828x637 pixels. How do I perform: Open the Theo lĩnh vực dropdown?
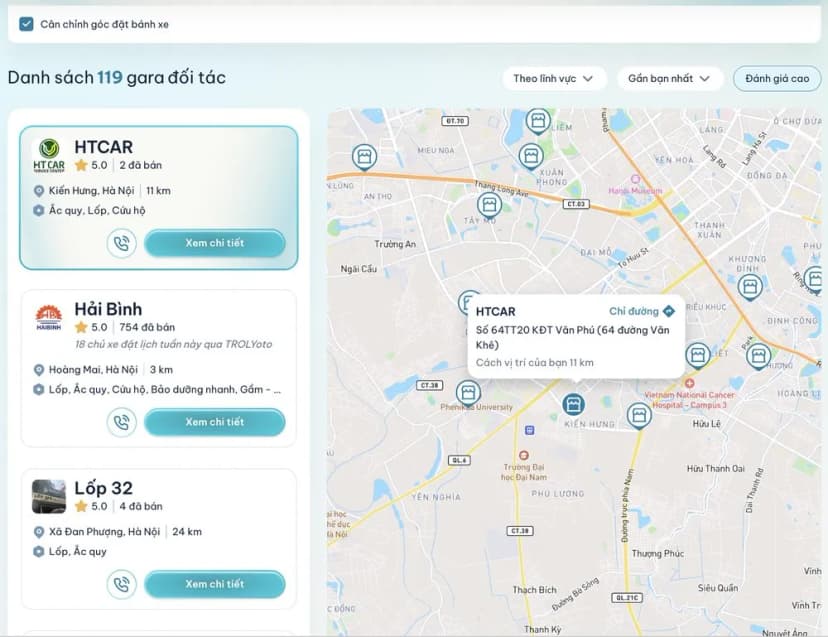553,79
